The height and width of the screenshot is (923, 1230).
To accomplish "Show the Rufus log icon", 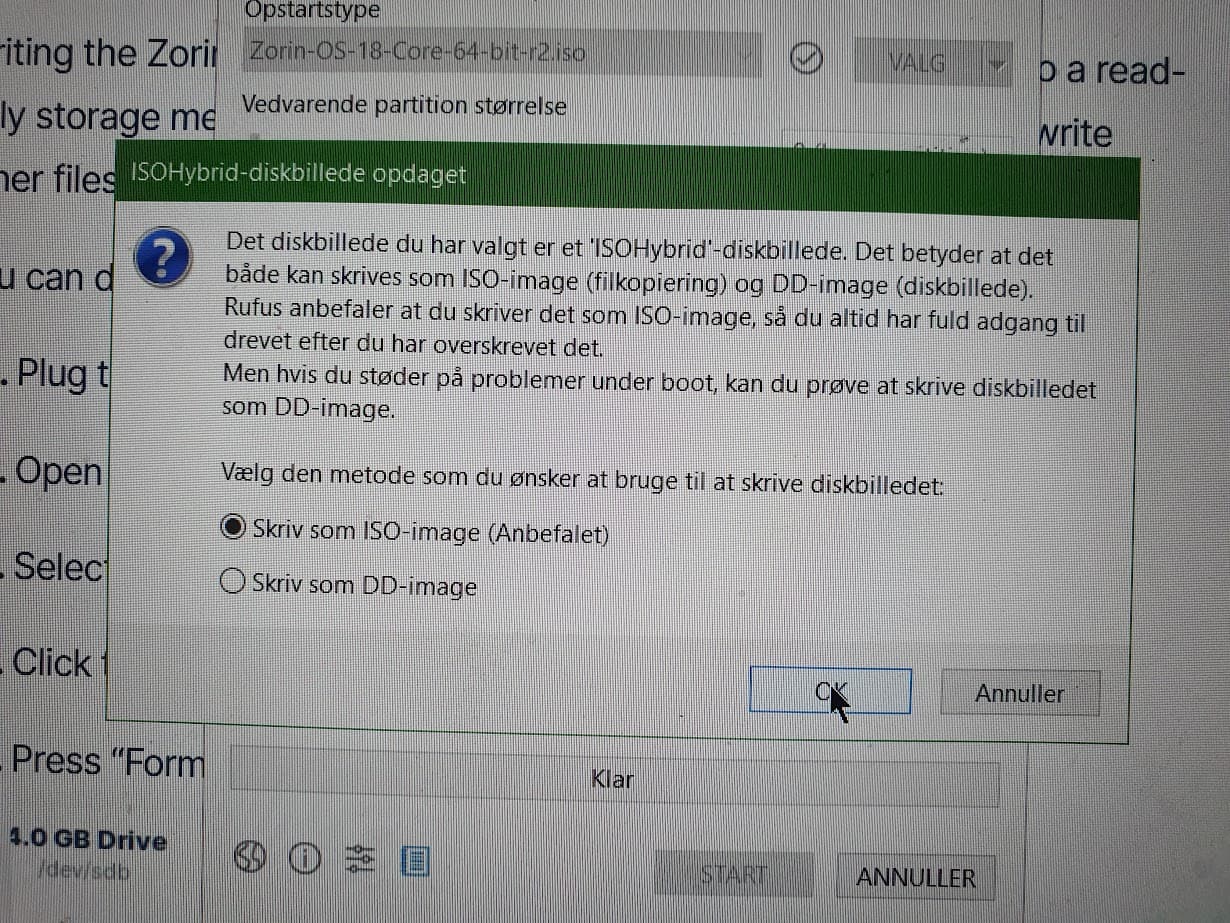I will coord(415,861).
